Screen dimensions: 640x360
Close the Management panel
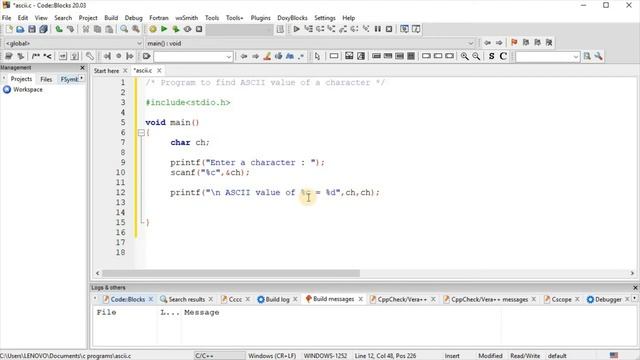82,68
